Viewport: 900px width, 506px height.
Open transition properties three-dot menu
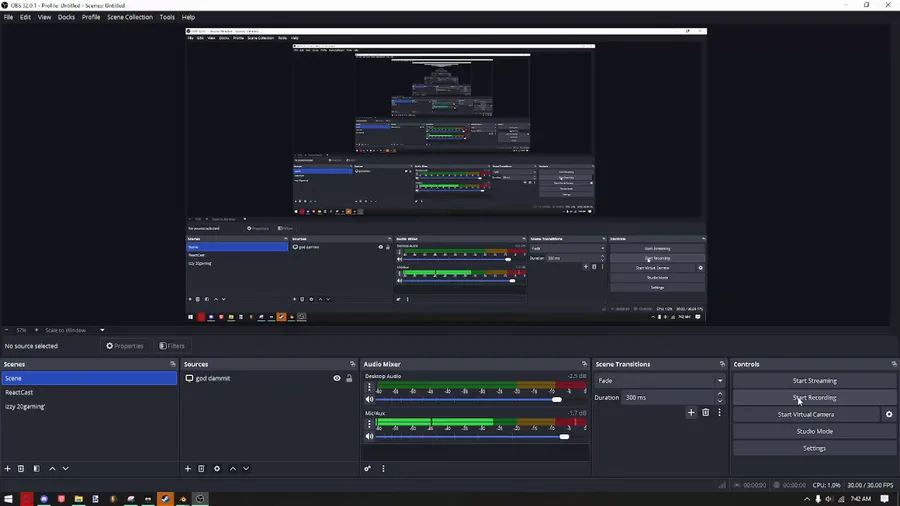pos(719,412)
